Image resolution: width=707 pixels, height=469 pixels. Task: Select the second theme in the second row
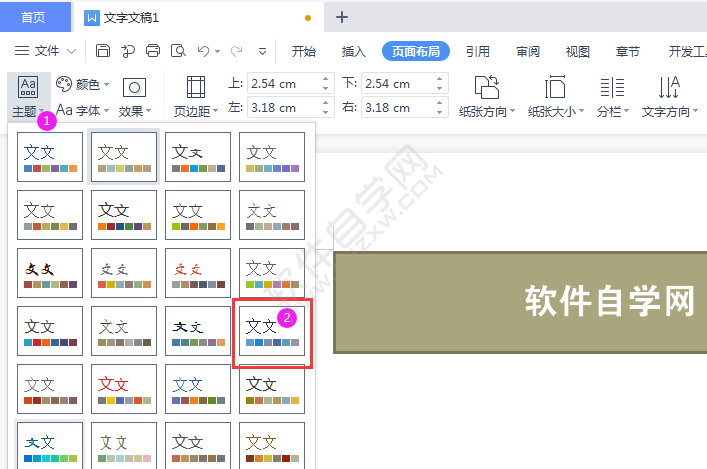124,215
